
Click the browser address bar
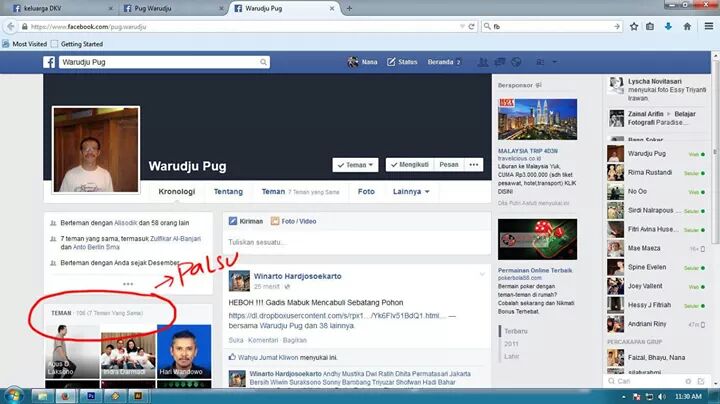click(x=242, y=27)
